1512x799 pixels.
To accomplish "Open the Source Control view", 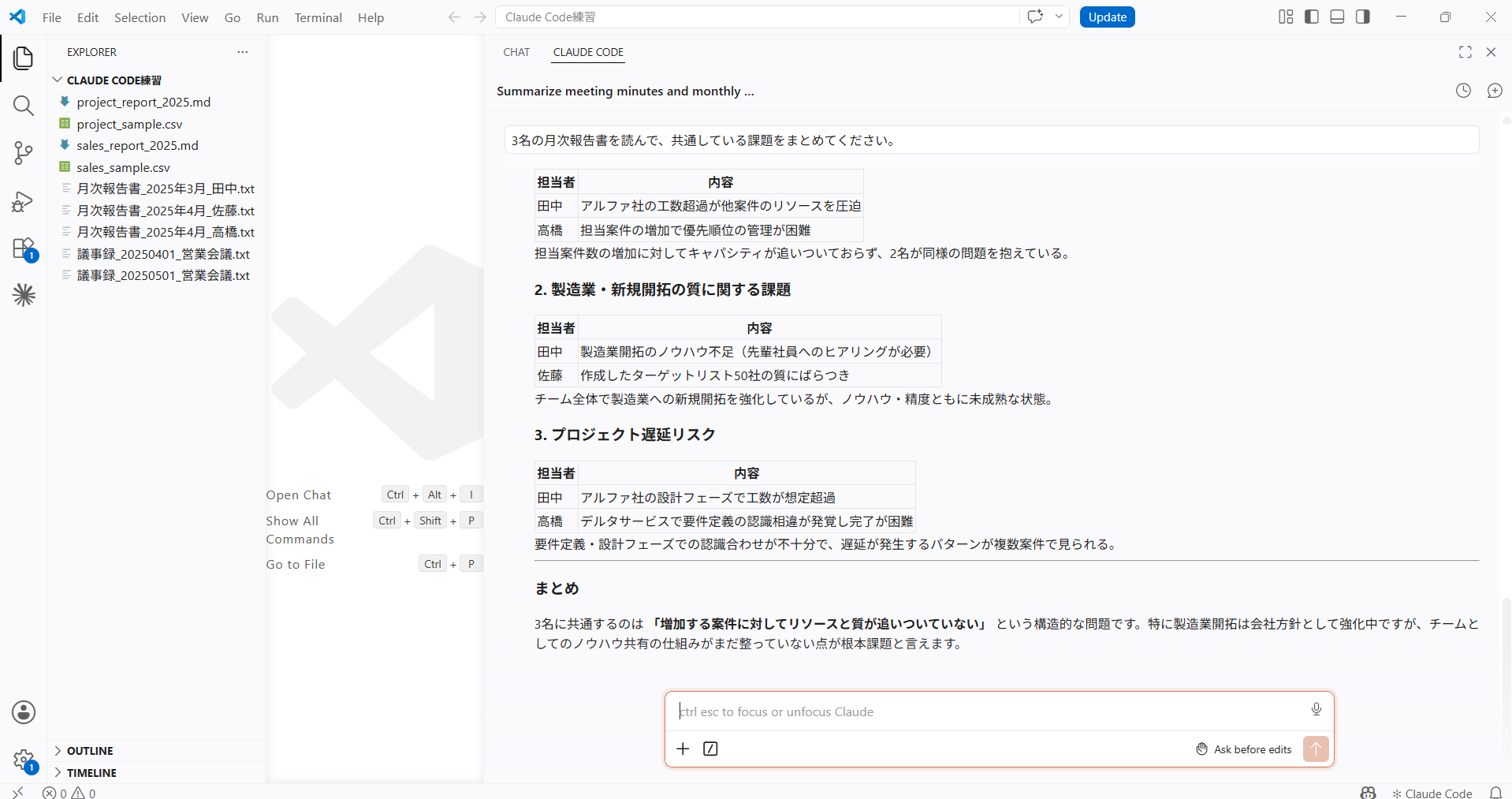I will (24, 153).
